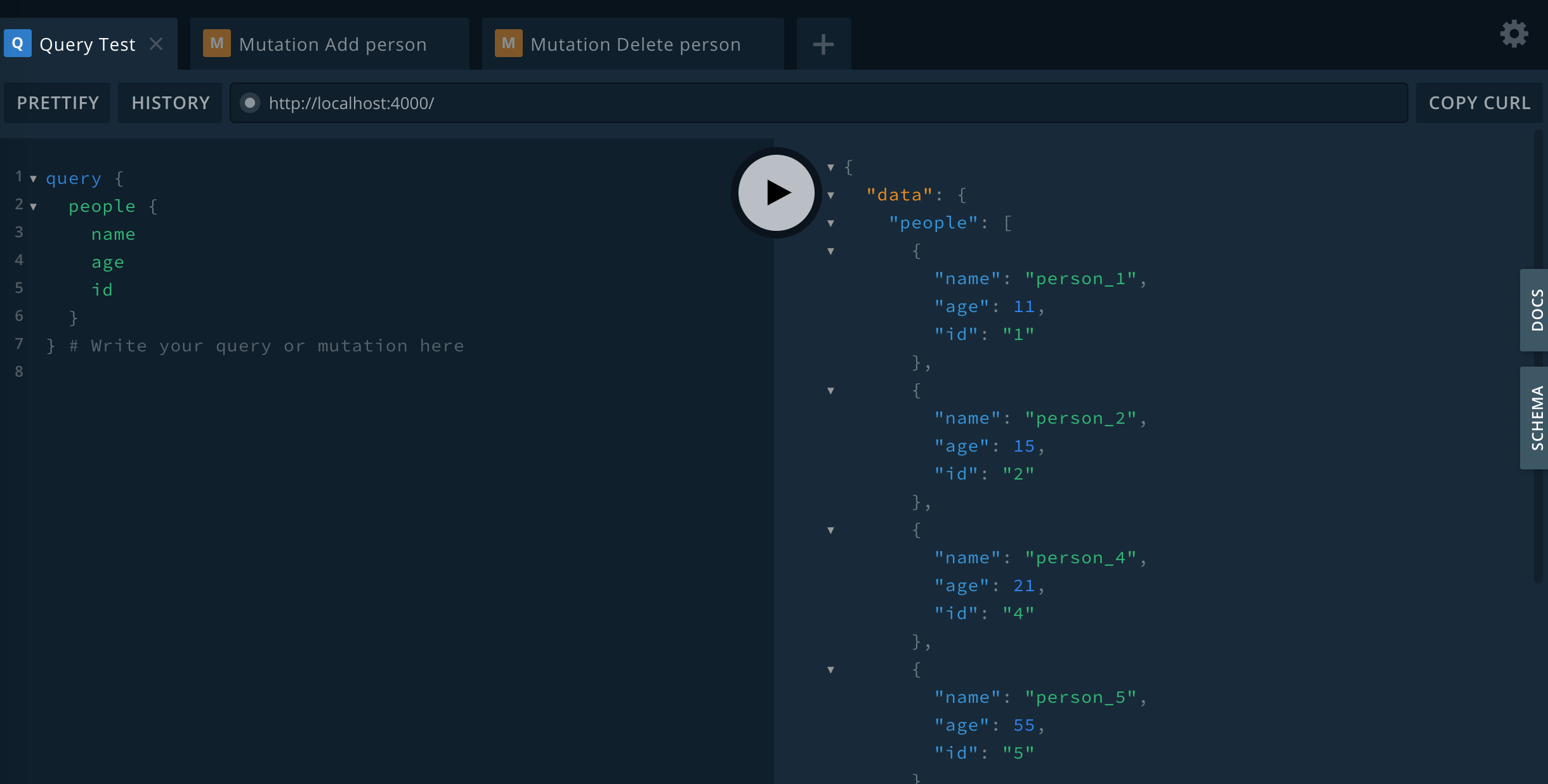Add a new tab with plus icon

click(823, 44)
